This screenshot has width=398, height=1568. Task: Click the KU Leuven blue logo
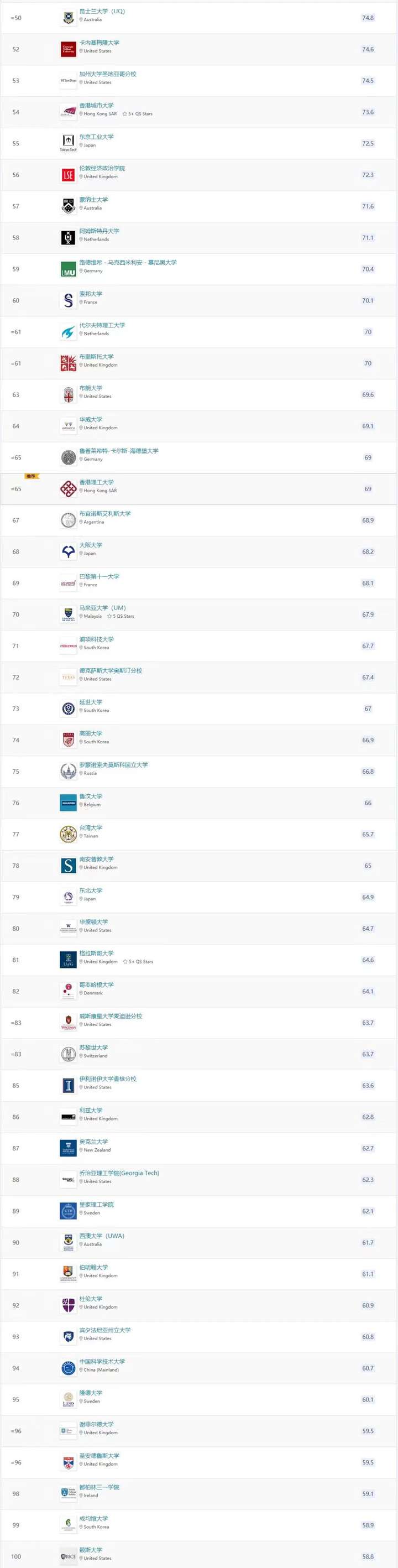tap(68, 803)
